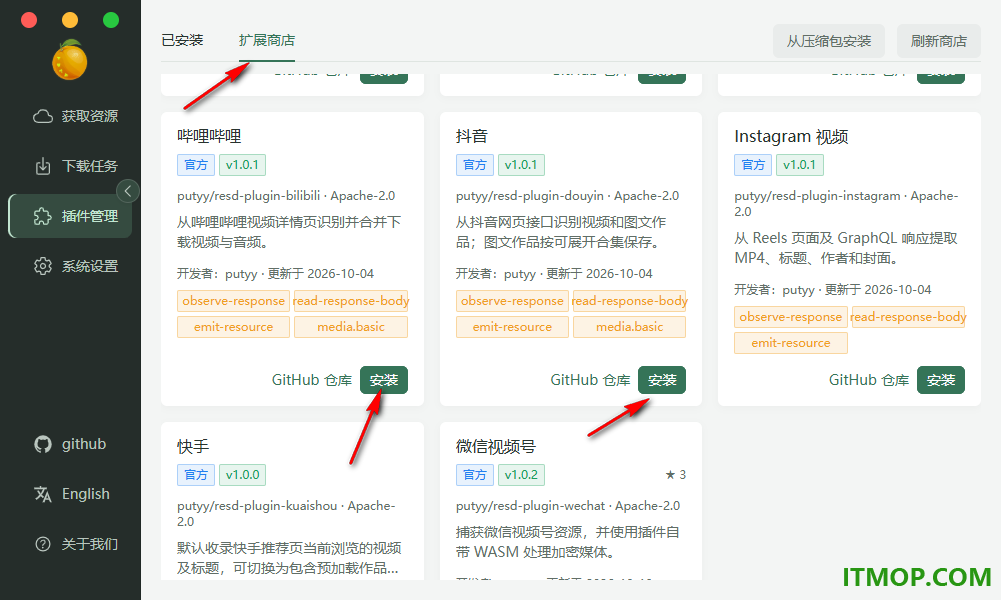Click the 插件管理 puzzle icon
Viewport: 1001px width, 600px height.
43,216
